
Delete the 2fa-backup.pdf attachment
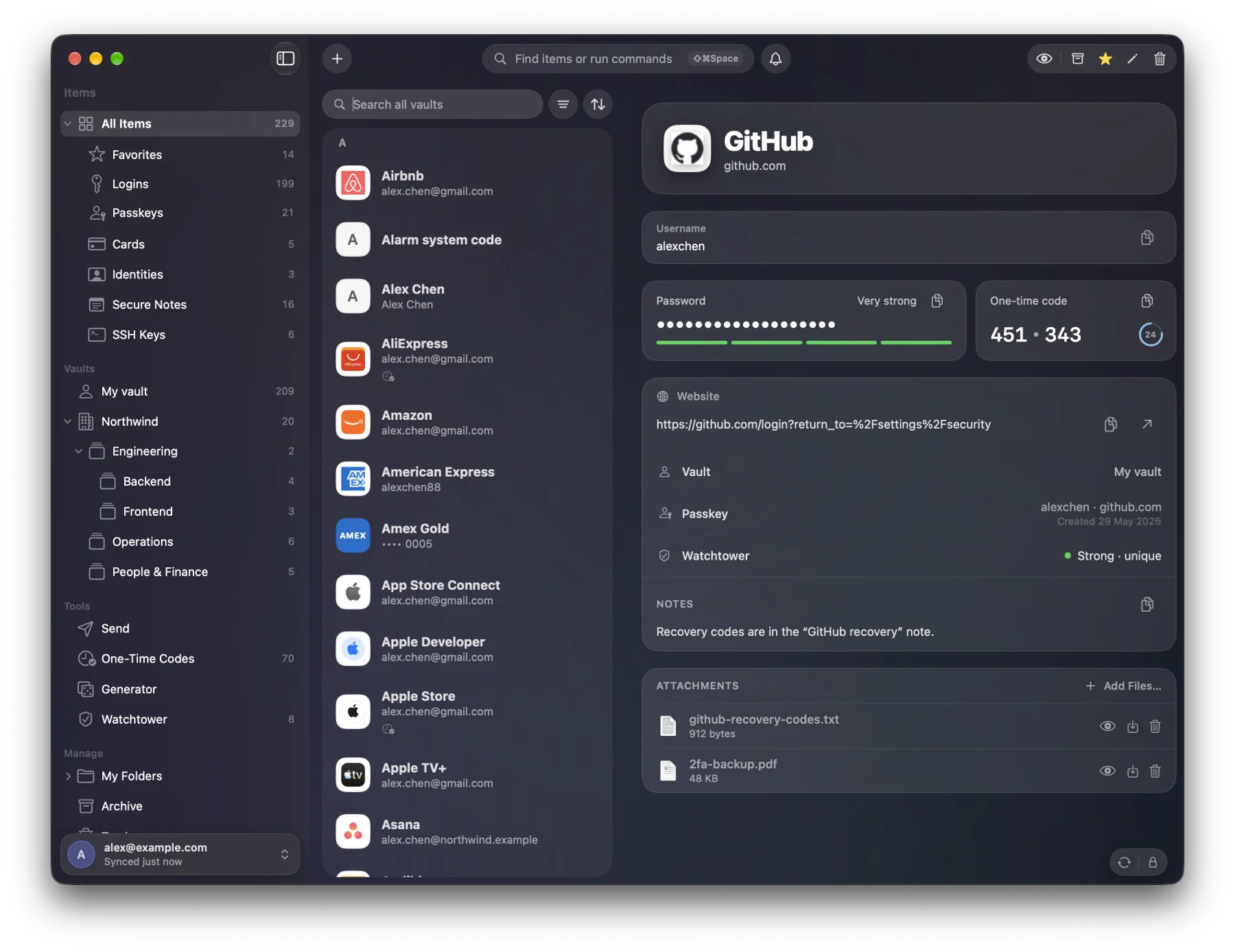coord(1155,771)
